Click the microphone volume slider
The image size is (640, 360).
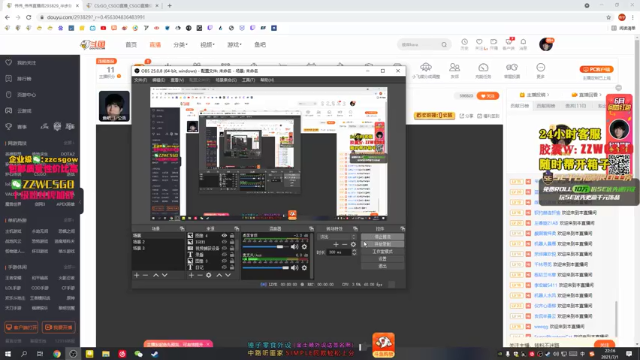(x=265, y=268)
